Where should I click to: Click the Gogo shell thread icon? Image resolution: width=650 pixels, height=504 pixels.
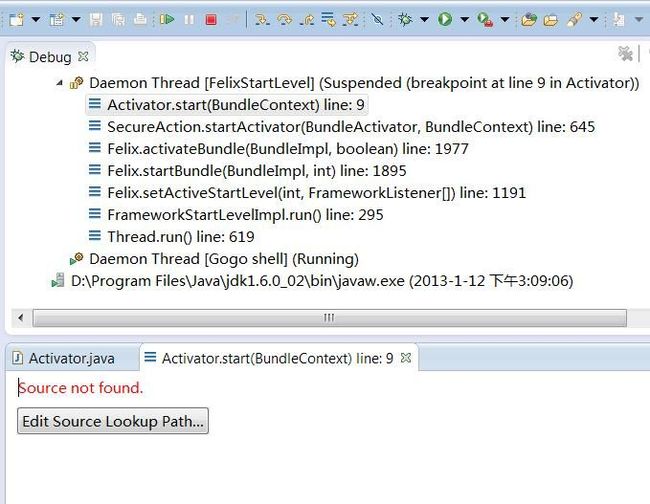(x=76, y=259)
